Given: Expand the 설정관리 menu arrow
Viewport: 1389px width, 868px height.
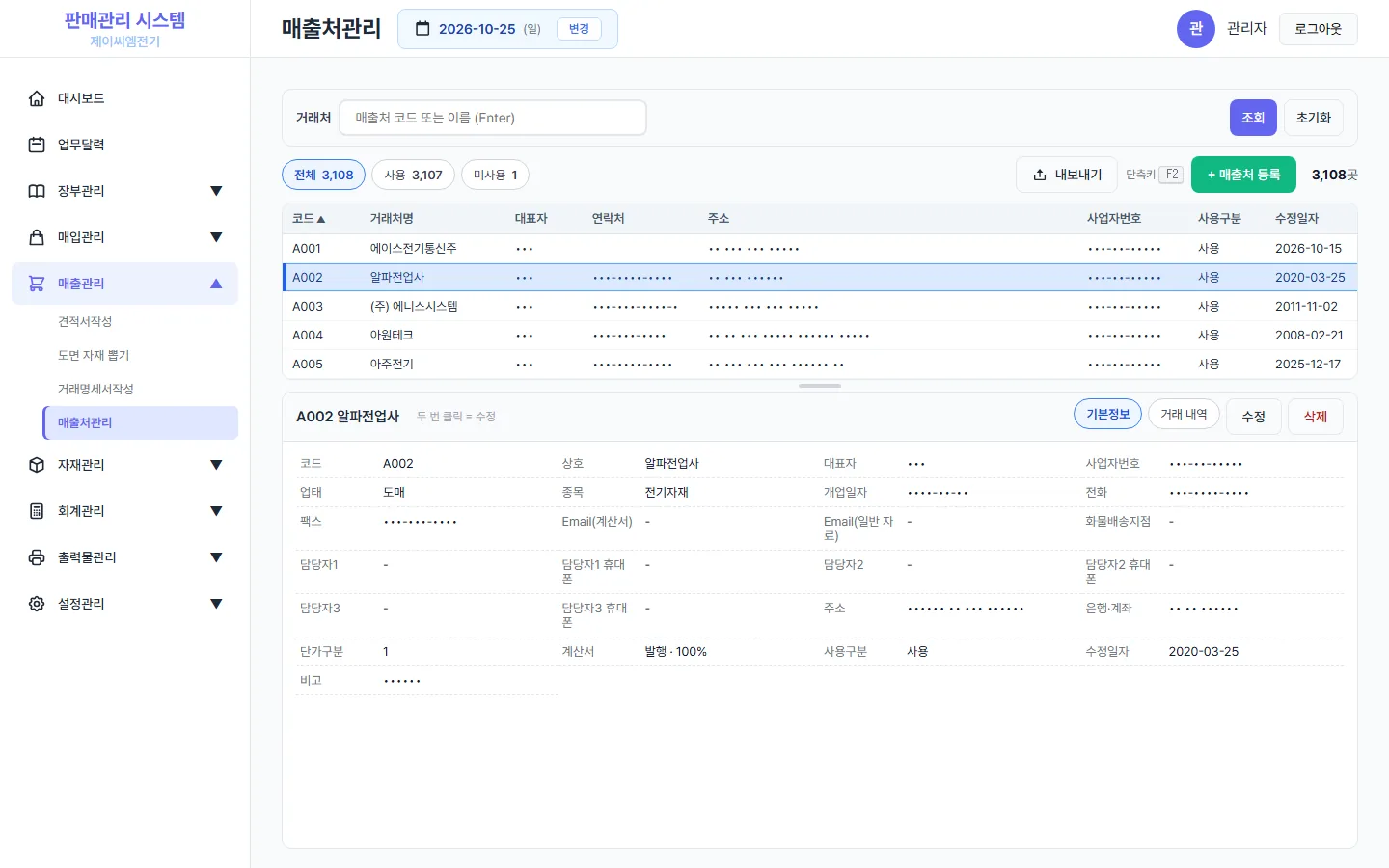Looking at the screenshot, I should [x=216, y=604].
